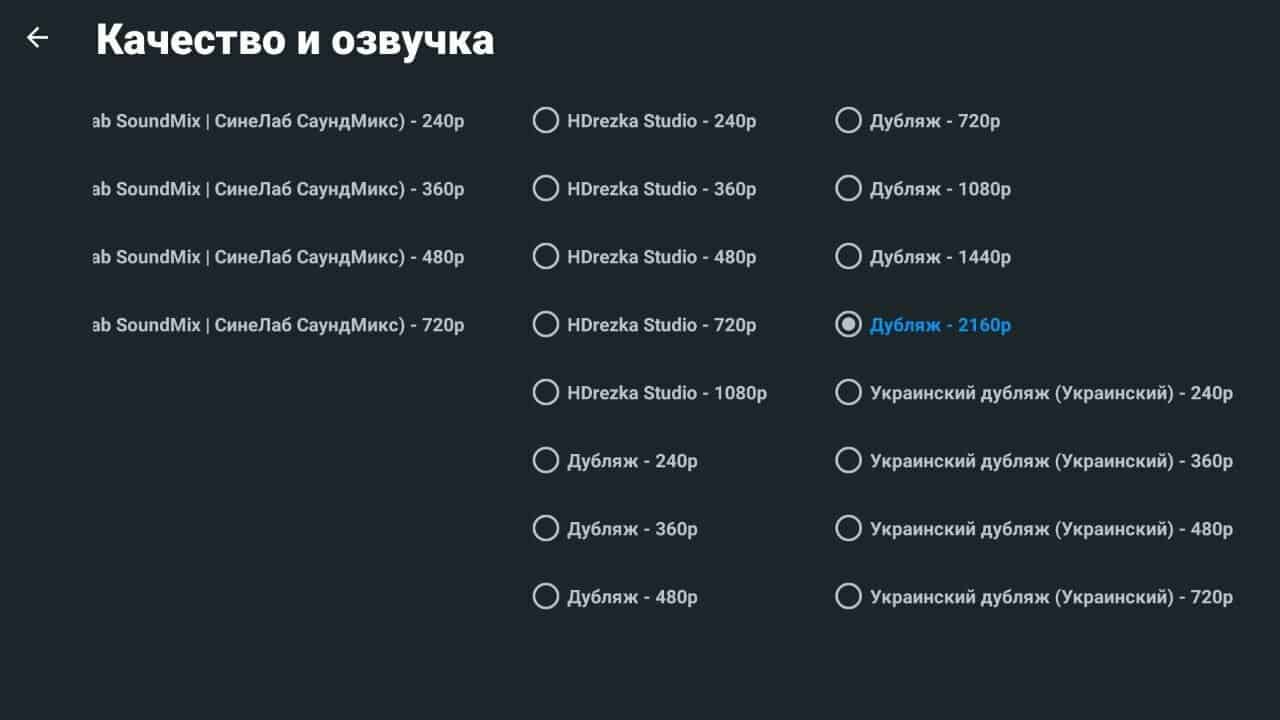
Task: Select Дубляж - 720p radio button
Action: 848,121
